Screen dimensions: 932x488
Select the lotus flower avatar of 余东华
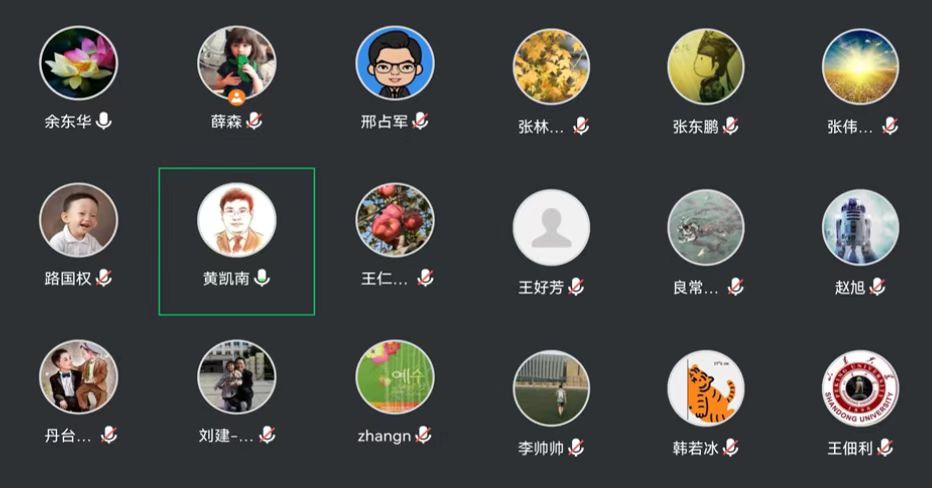(78, 63)
